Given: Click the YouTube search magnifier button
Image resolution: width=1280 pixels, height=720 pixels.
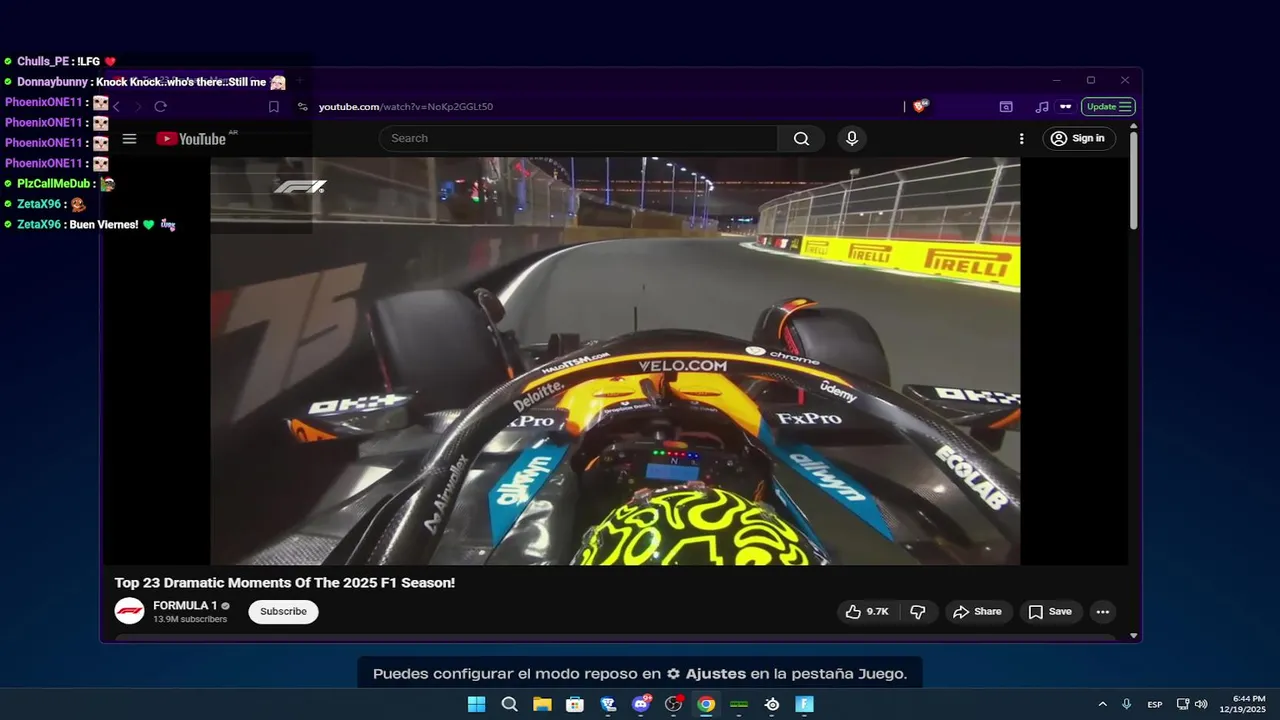Looking at the screenshot, I should pyautogui.click(x=801, y=139).
